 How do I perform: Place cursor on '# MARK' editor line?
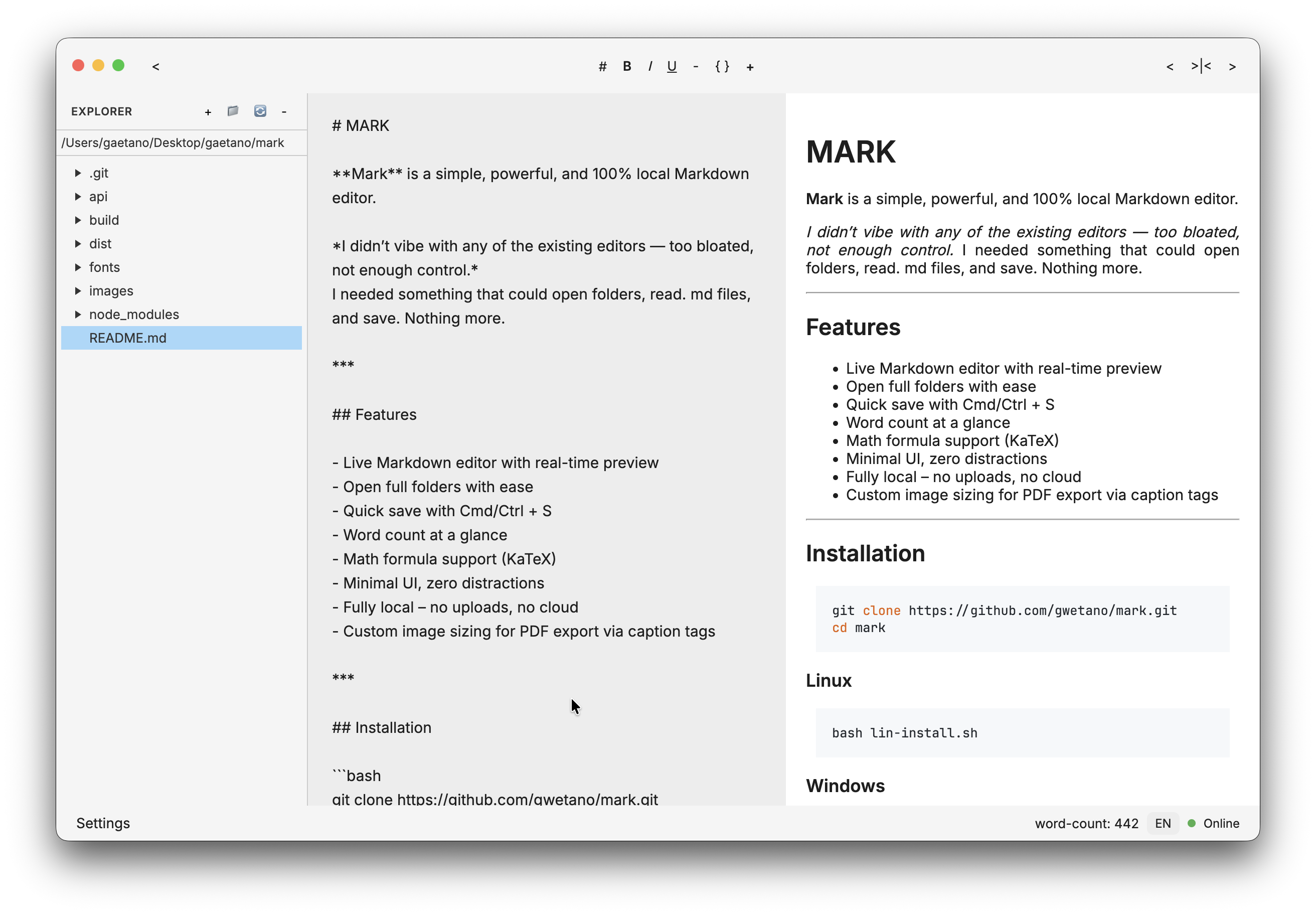click(x=361, y=125)
